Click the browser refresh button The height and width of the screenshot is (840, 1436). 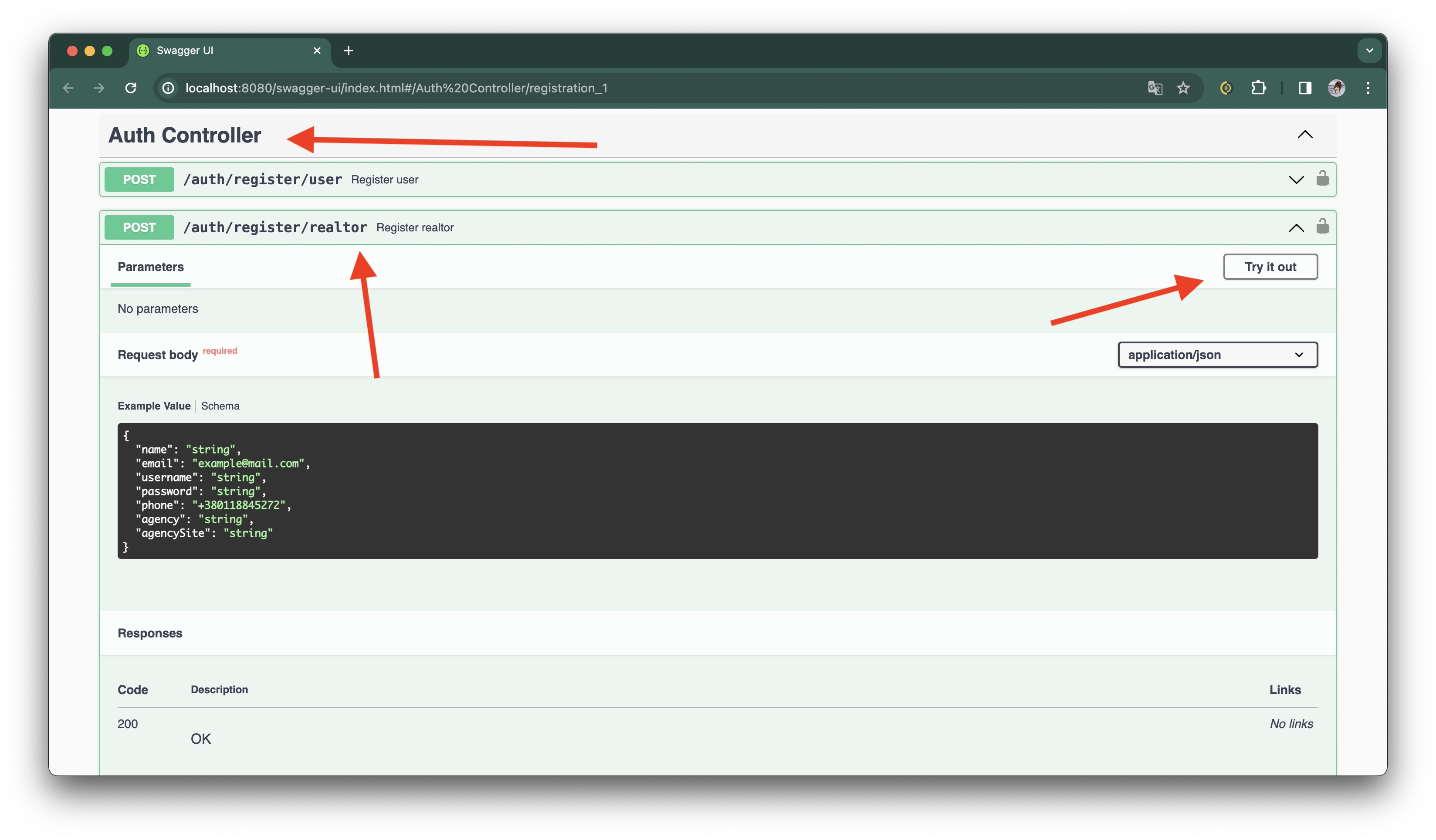131,88
